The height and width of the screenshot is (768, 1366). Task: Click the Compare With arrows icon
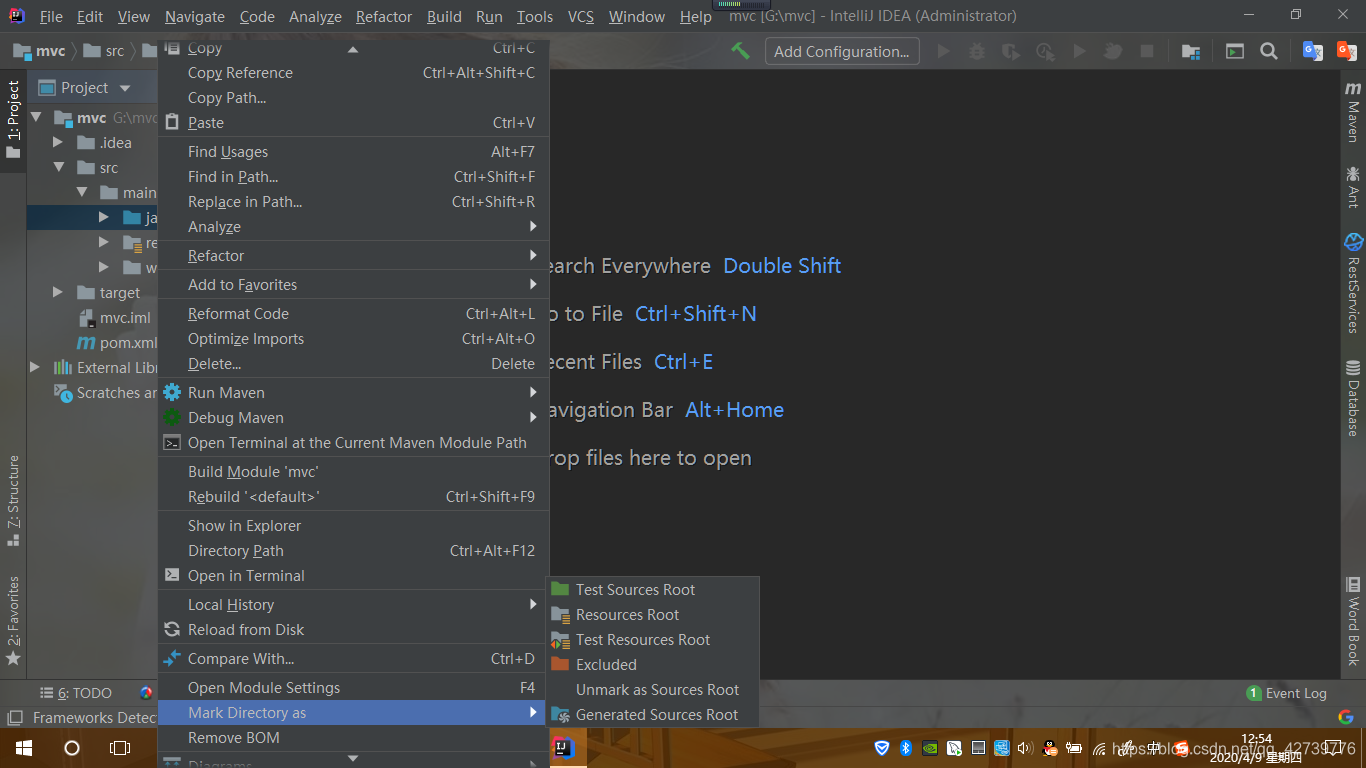click(172, 659)
